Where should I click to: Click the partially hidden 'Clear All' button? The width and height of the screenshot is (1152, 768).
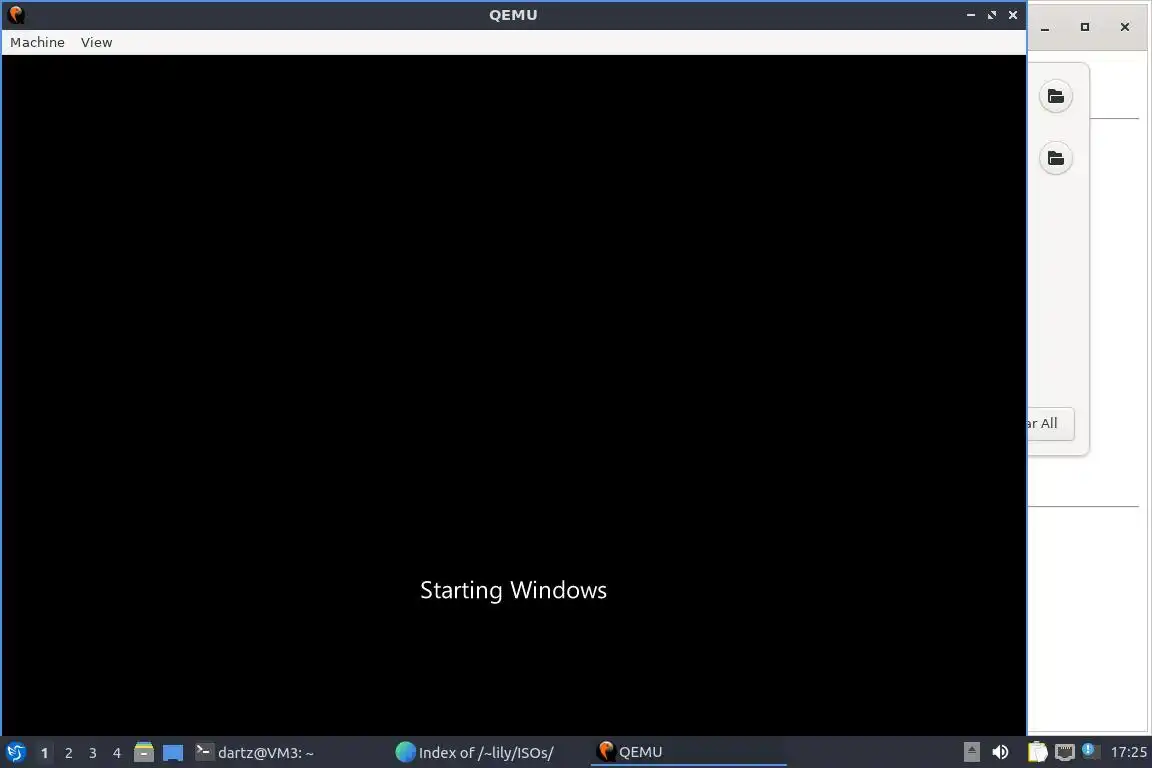(x=1051, y=423)
